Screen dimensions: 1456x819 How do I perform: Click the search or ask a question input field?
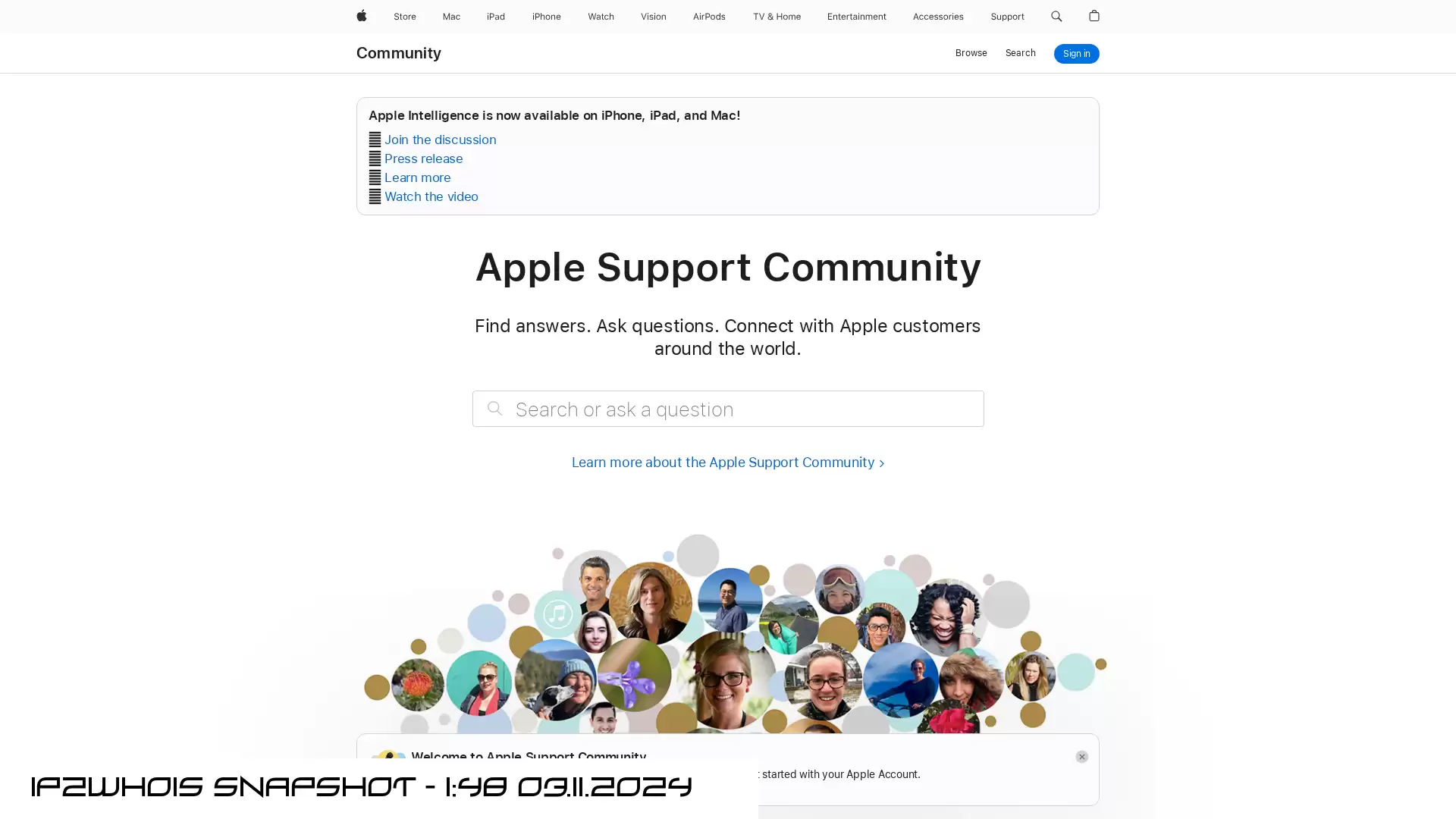click(x=728, y=408)
